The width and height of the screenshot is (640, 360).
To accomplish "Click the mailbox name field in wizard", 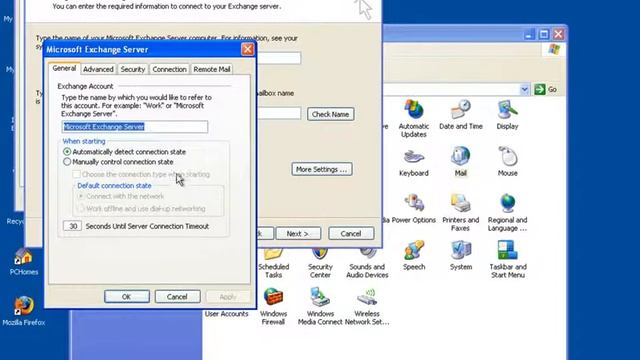I will (279, 113).
